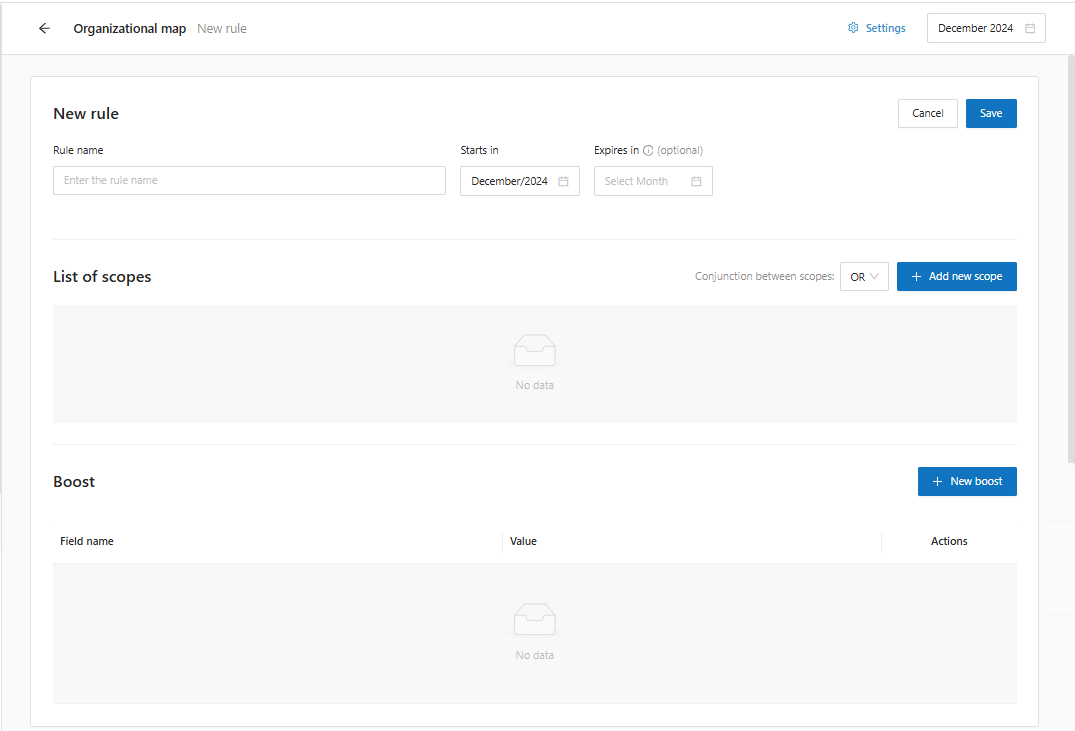The image size is (1075, 731).
Task: Focus the Rule name input field
Action: point(249,181)
